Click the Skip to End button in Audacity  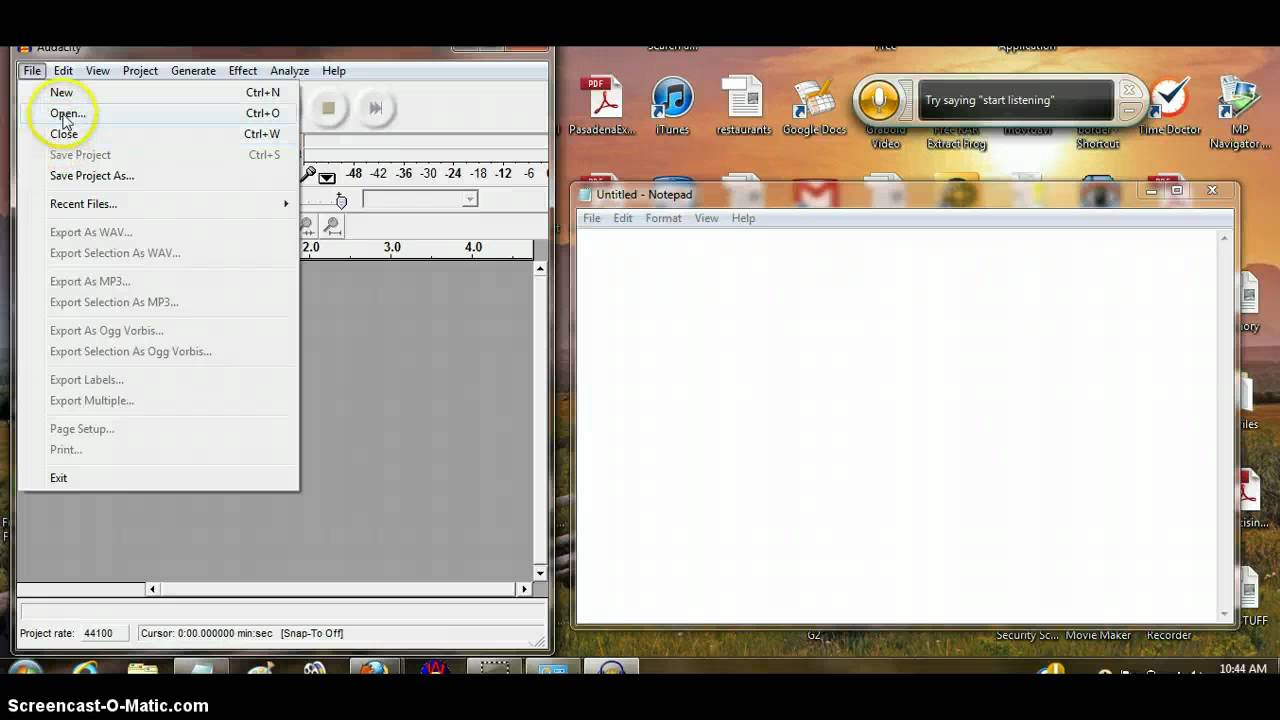pos(375,108)
